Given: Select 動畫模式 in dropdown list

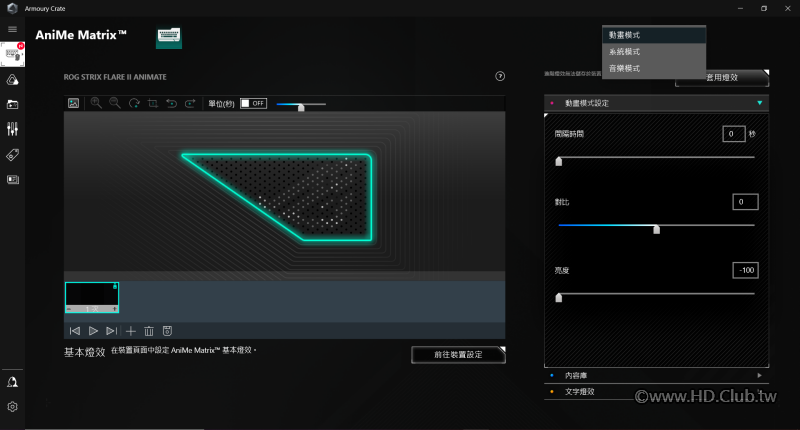Looking at the screenshot, I should pyautogui.click(x=654, y=35).
